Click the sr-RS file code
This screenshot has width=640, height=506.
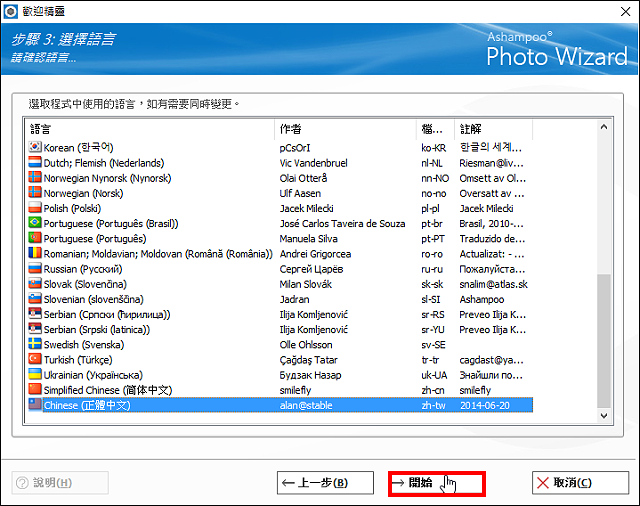[433, 314]
